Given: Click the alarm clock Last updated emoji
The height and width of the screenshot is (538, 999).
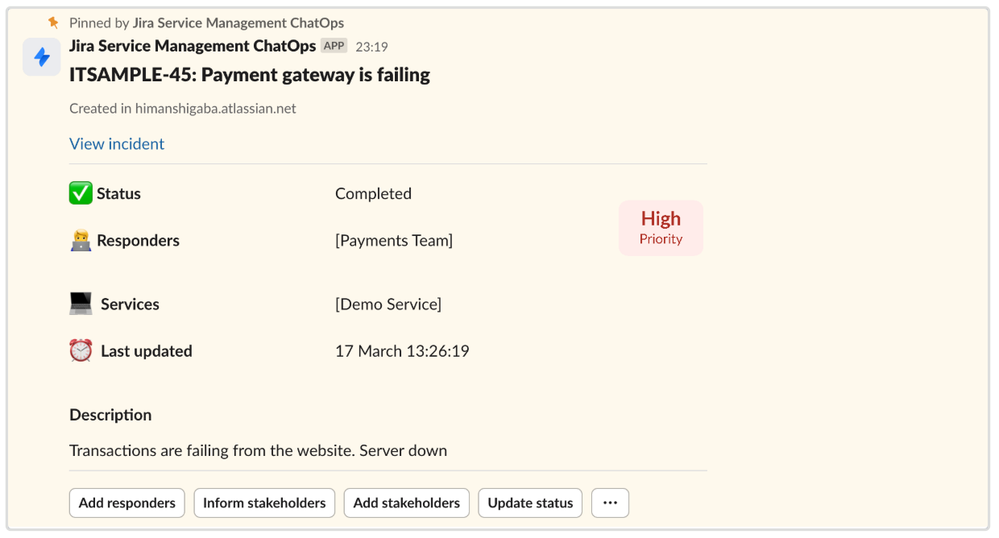Looking at the screenshot, I should click(81, 351).
